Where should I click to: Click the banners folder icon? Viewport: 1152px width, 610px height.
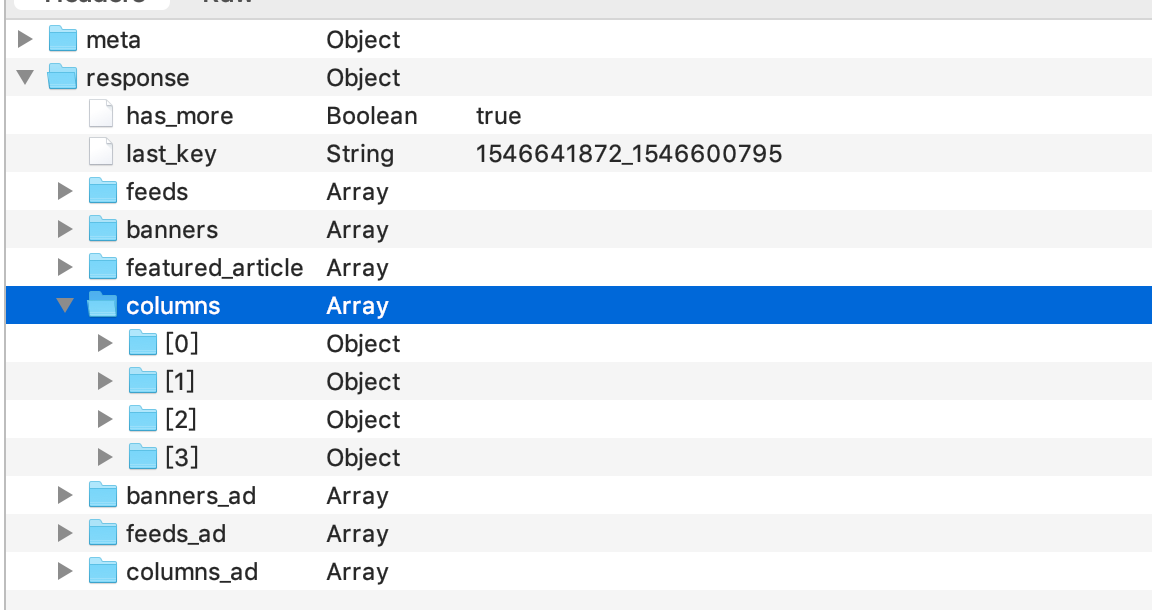(103, 230)
